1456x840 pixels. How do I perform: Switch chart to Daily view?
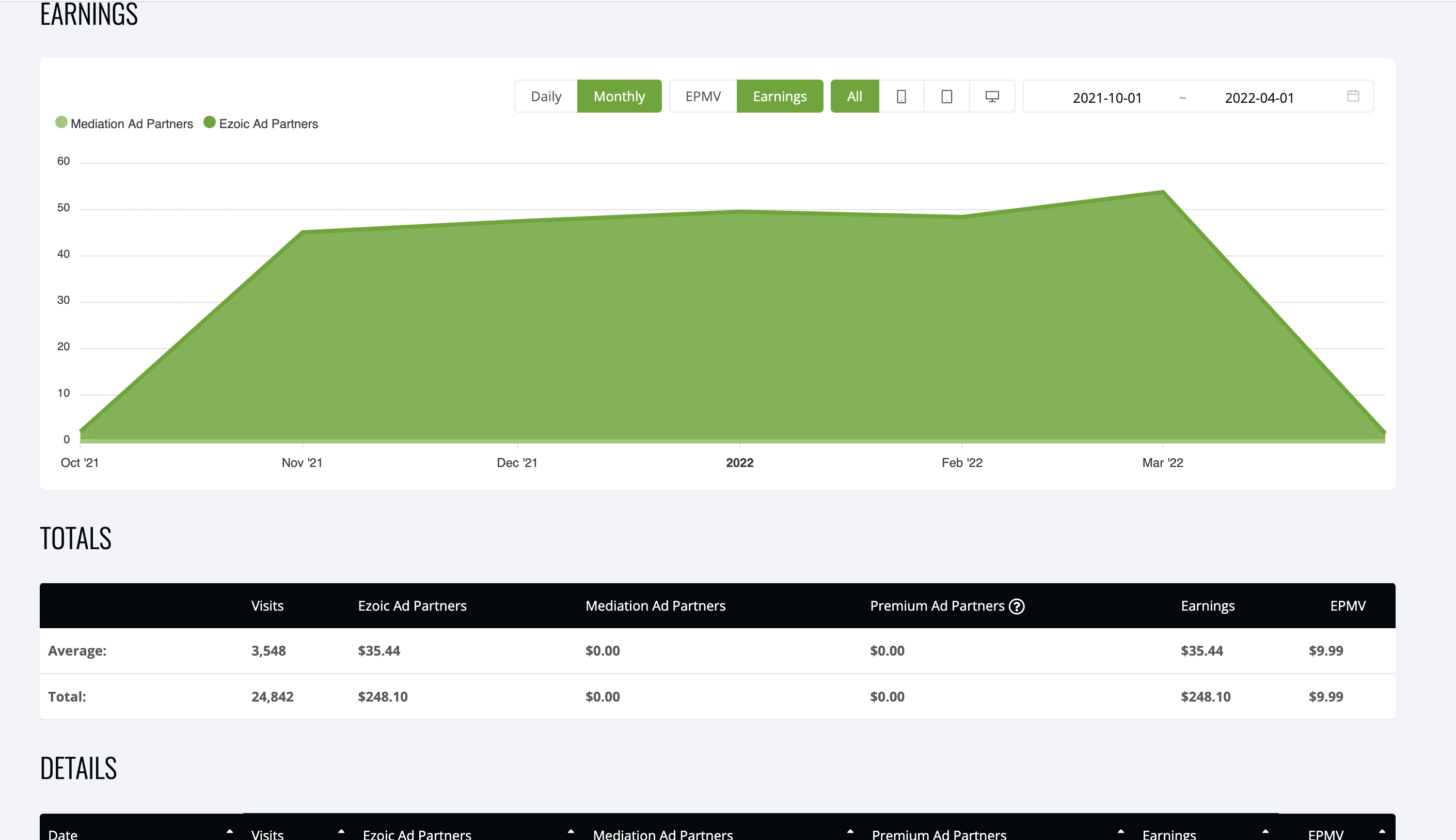coord(546,96)
